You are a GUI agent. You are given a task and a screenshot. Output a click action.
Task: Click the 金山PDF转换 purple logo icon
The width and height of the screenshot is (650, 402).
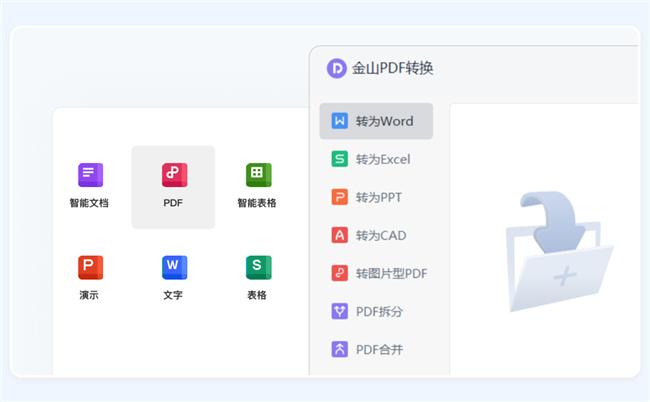tap(337, 68)
